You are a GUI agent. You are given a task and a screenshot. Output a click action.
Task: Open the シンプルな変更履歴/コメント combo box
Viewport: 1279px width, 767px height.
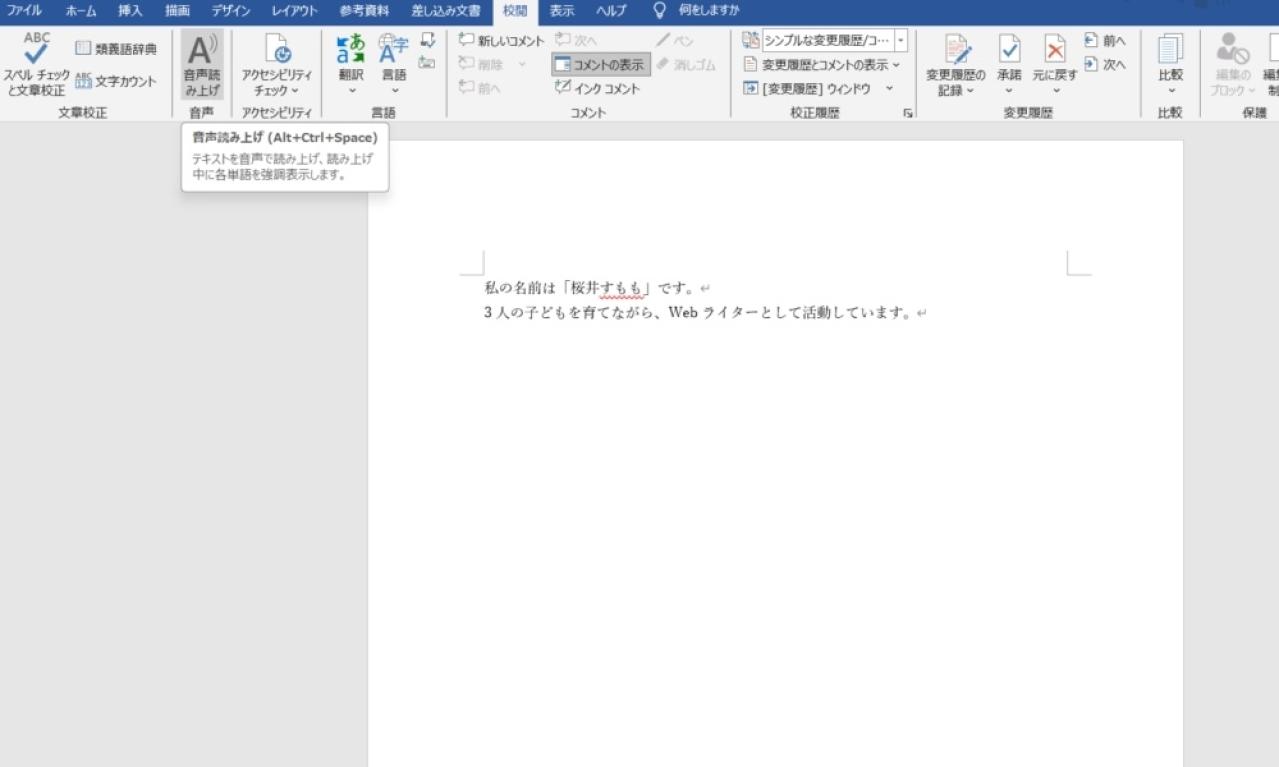coord(835,41)
